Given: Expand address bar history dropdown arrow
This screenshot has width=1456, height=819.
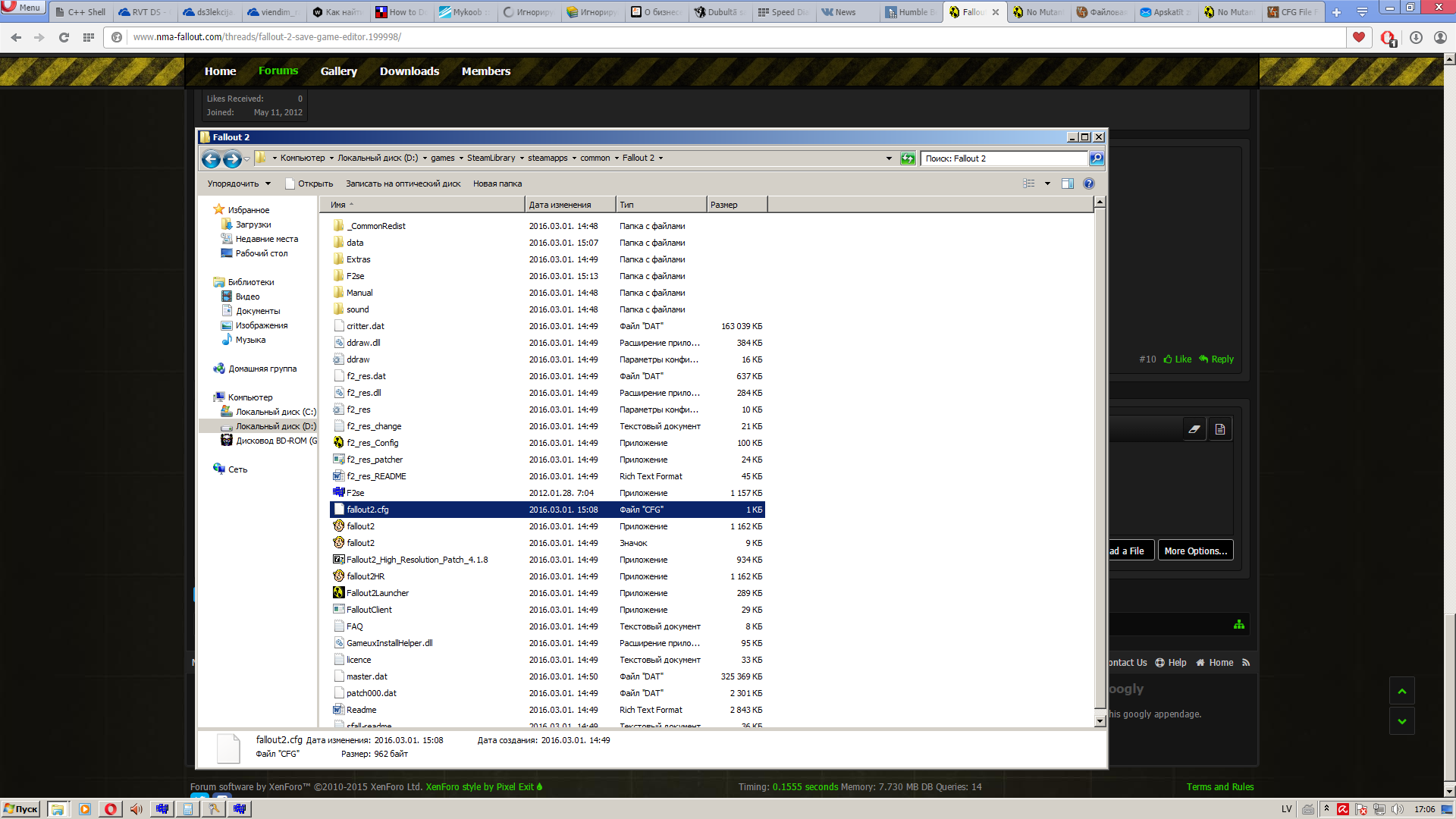Looking at the screenshot, I should point(889,158).
